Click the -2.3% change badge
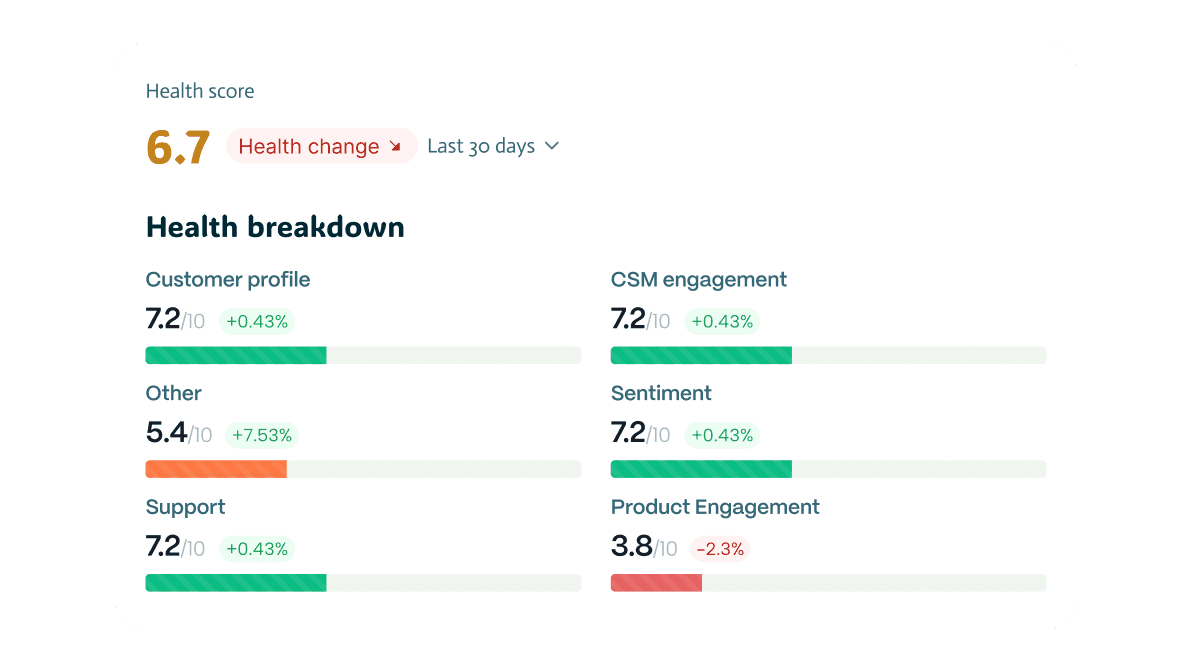 tap(720, 549)
